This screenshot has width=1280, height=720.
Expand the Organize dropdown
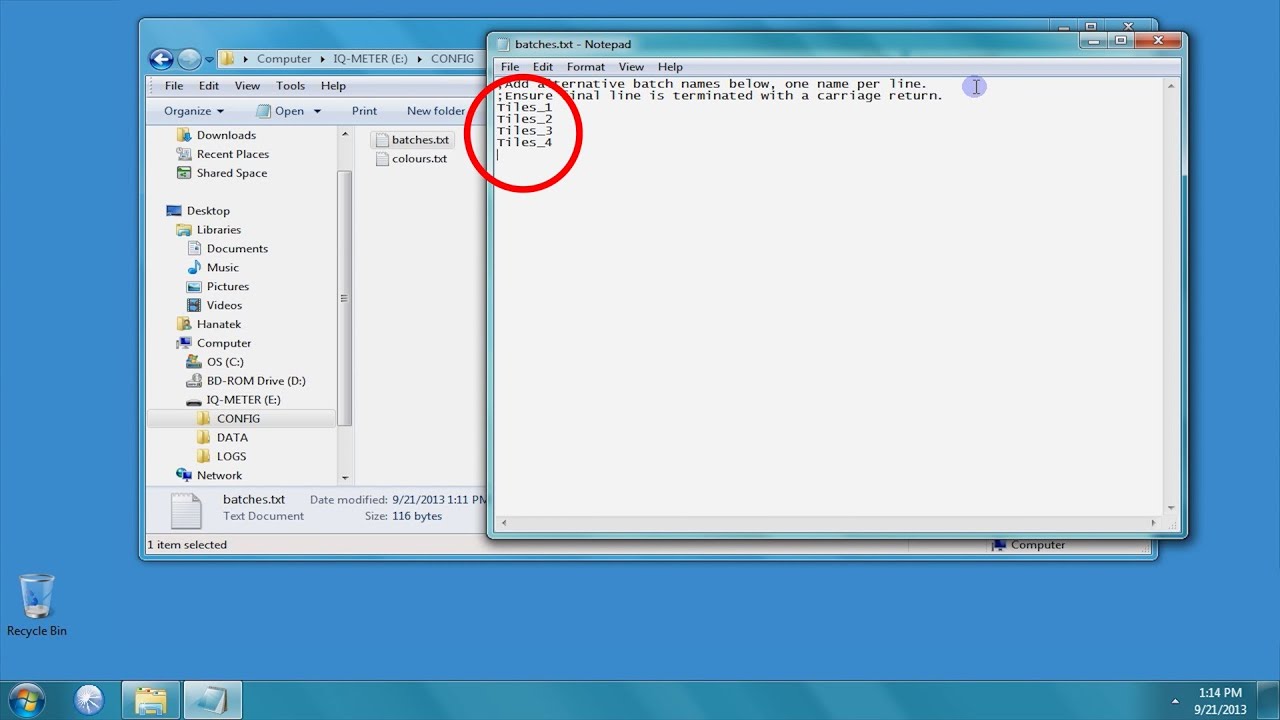coord(194,111)
